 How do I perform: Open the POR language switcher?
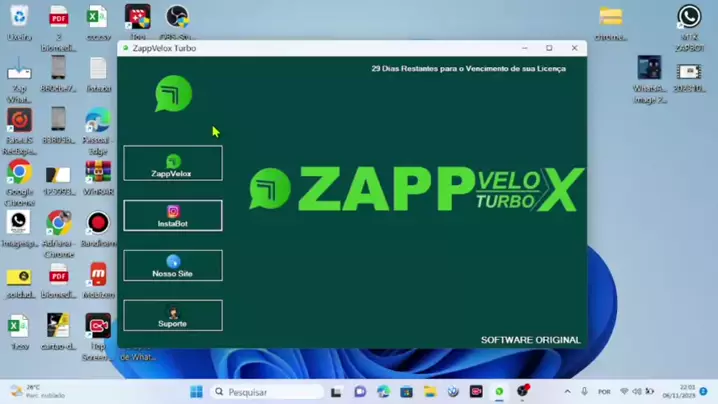[604, 392]
